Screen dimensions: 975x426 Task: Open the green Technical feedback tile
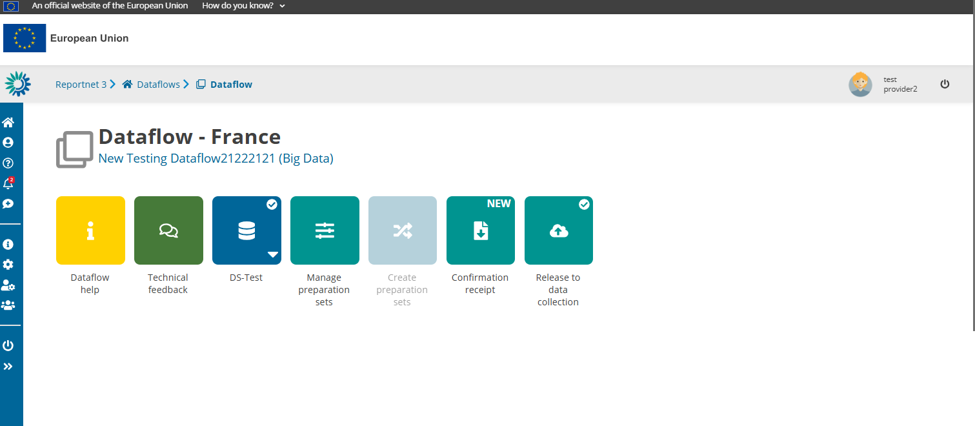pyautogui.click(x=169, y=230)
